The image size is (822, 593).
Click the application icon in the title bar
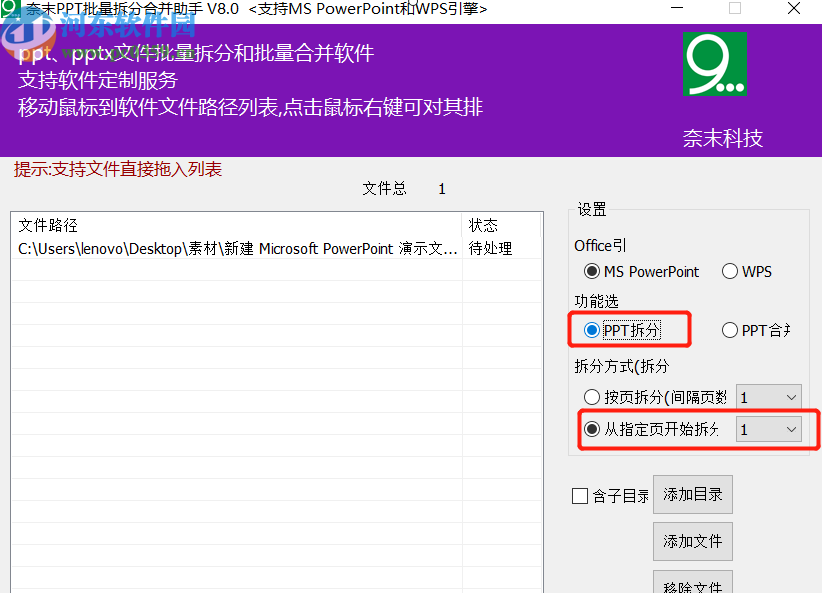[13, 8]
